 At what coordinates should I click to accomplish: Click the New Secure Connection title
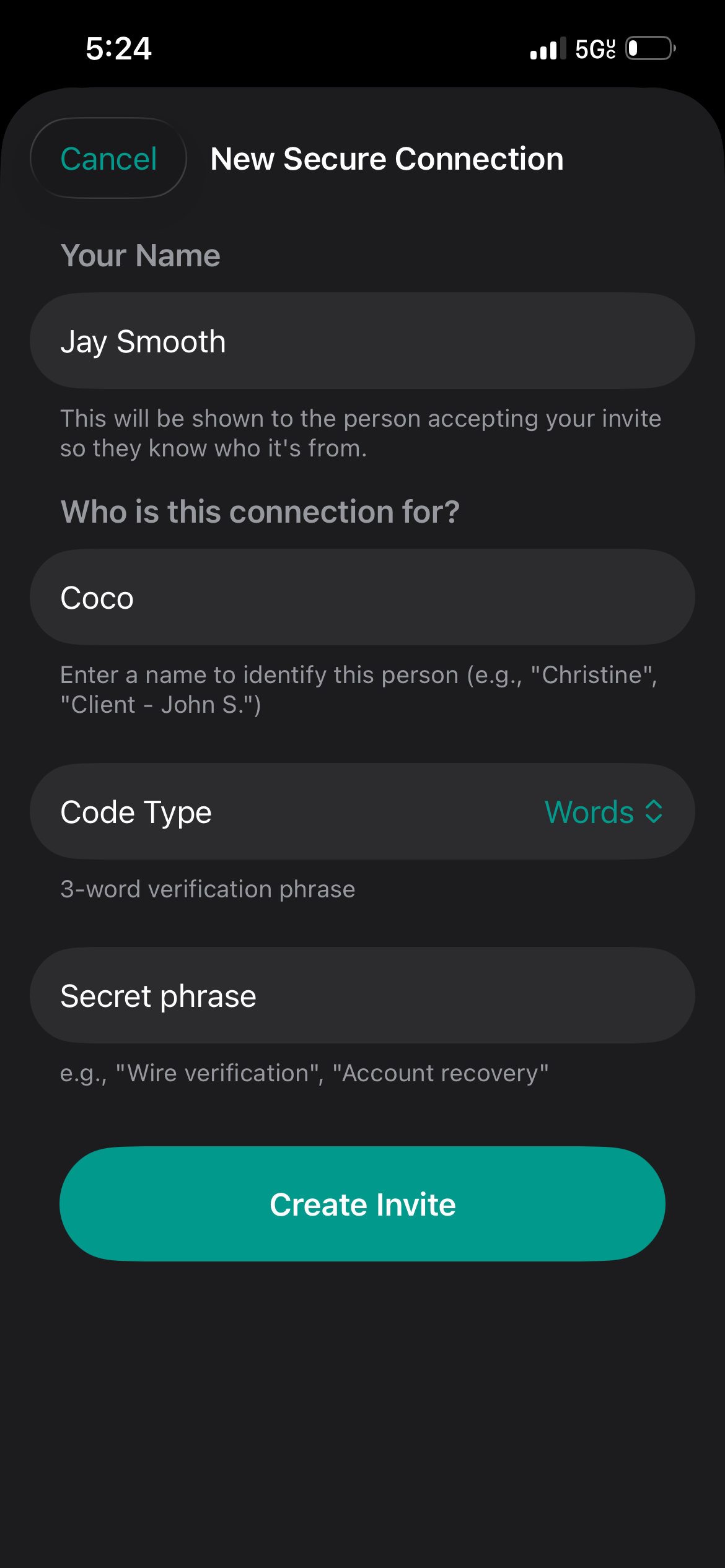pos(387,158)
